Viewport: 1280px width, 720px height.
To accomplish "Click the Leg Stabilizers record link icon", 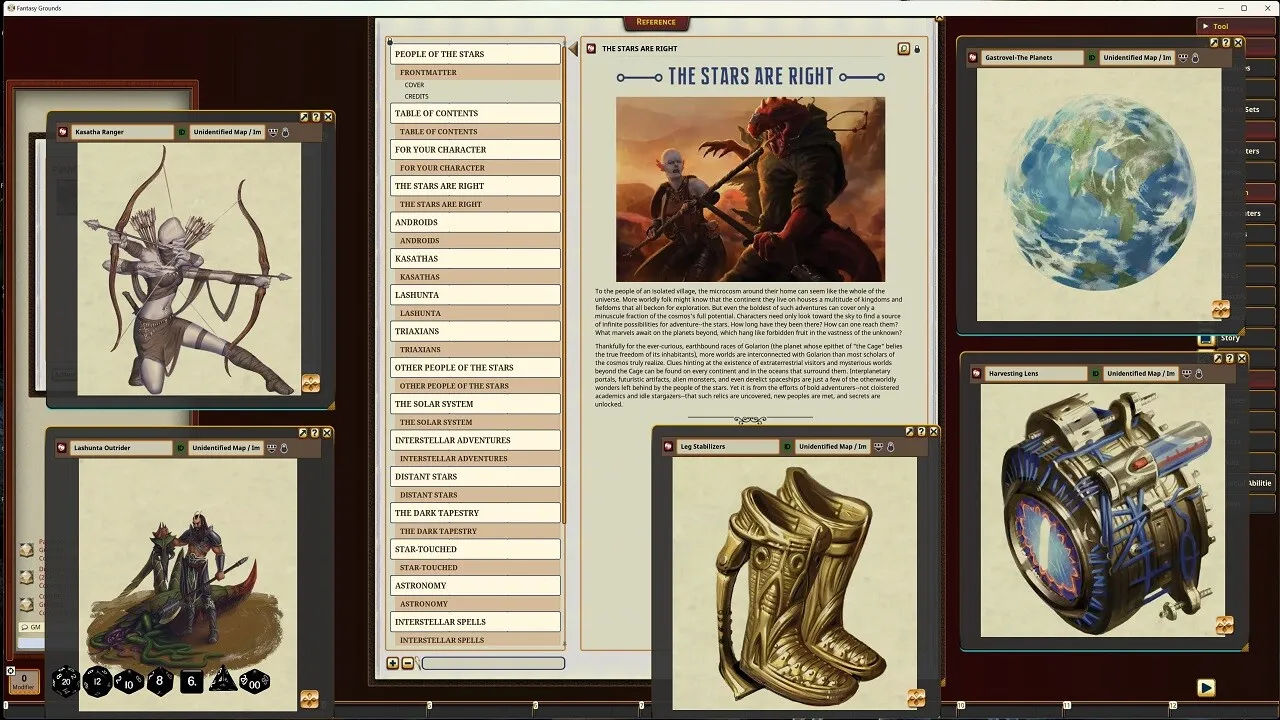I will coord(669,447).
